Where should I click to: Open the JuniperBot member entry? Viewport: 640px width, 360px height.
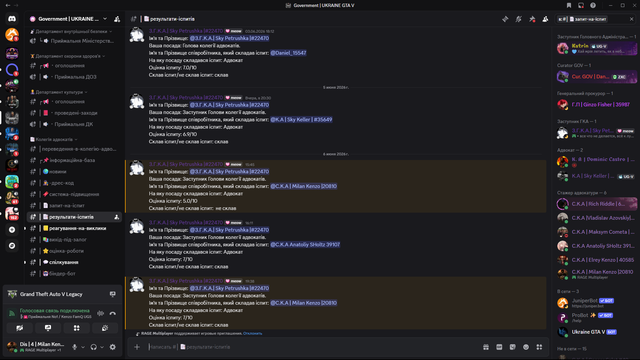pyautogui.click(x=596, y=302)
